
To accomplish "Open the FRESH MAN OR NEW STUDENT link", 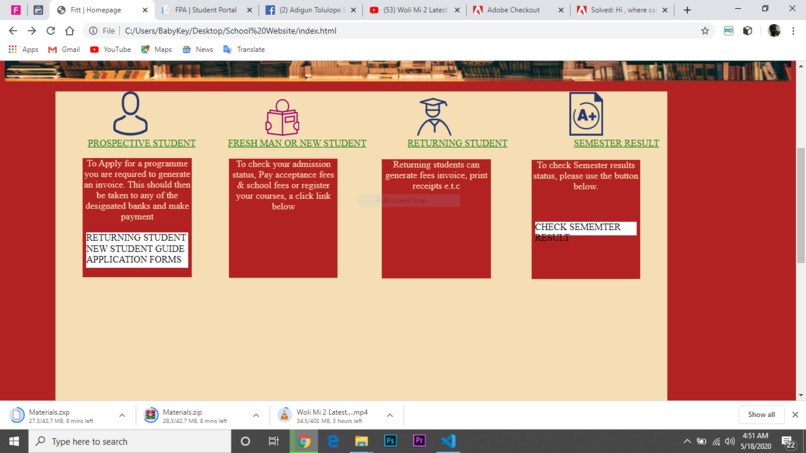I will click(x=297, y=143).
